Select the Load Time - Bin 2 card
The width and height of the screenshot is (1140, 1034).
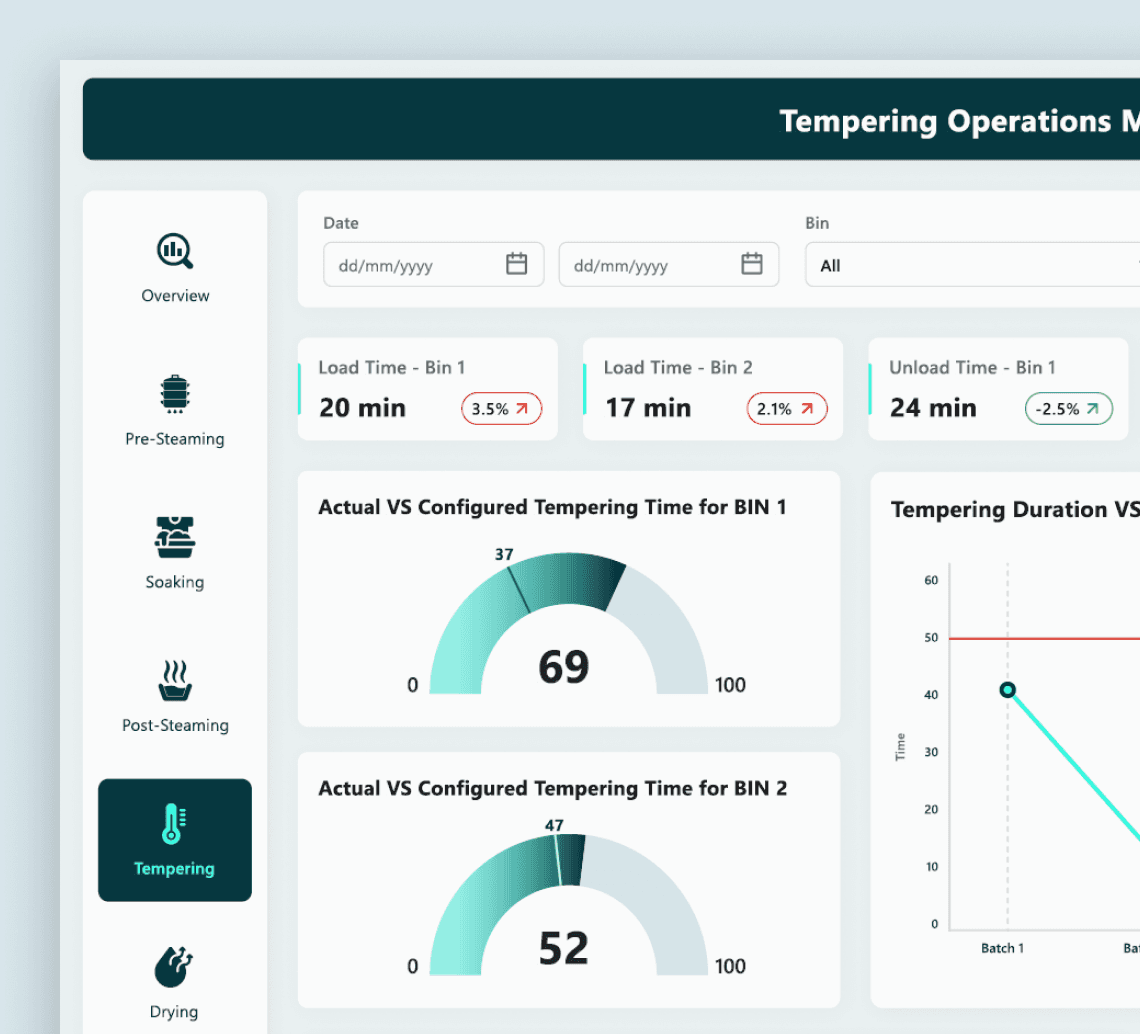712,389
